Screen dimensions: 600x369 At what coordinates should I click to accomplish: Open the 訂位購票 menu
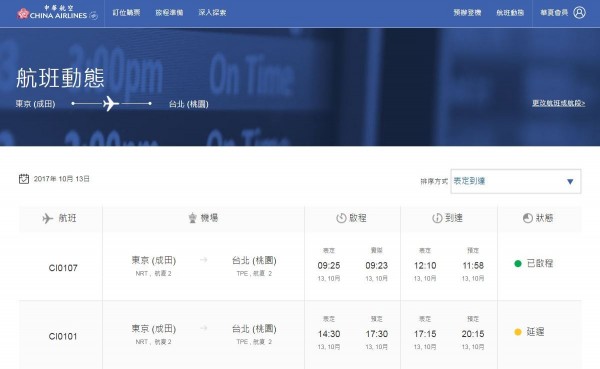click(x=126, y=13)
